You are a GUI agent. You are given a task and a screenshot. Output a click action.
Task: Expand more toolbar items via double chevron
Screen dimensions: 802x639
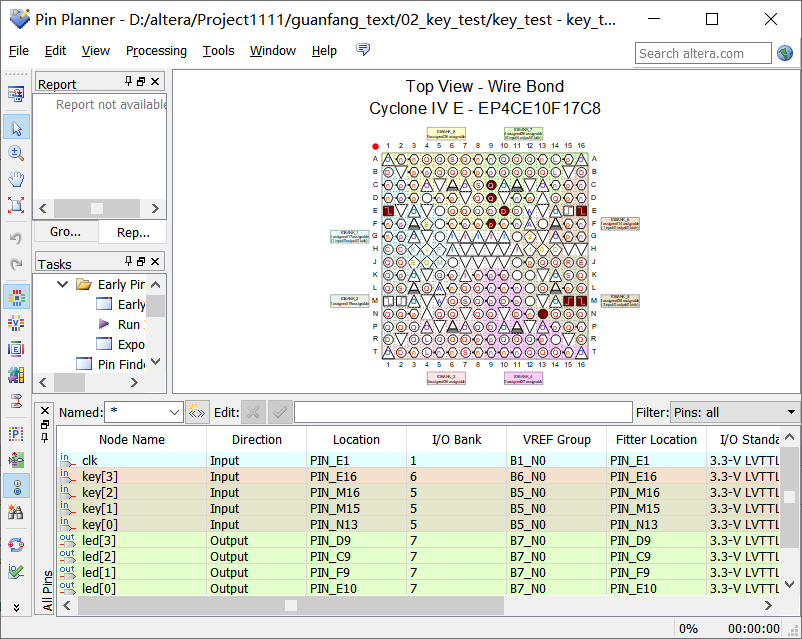coord(16,607)
